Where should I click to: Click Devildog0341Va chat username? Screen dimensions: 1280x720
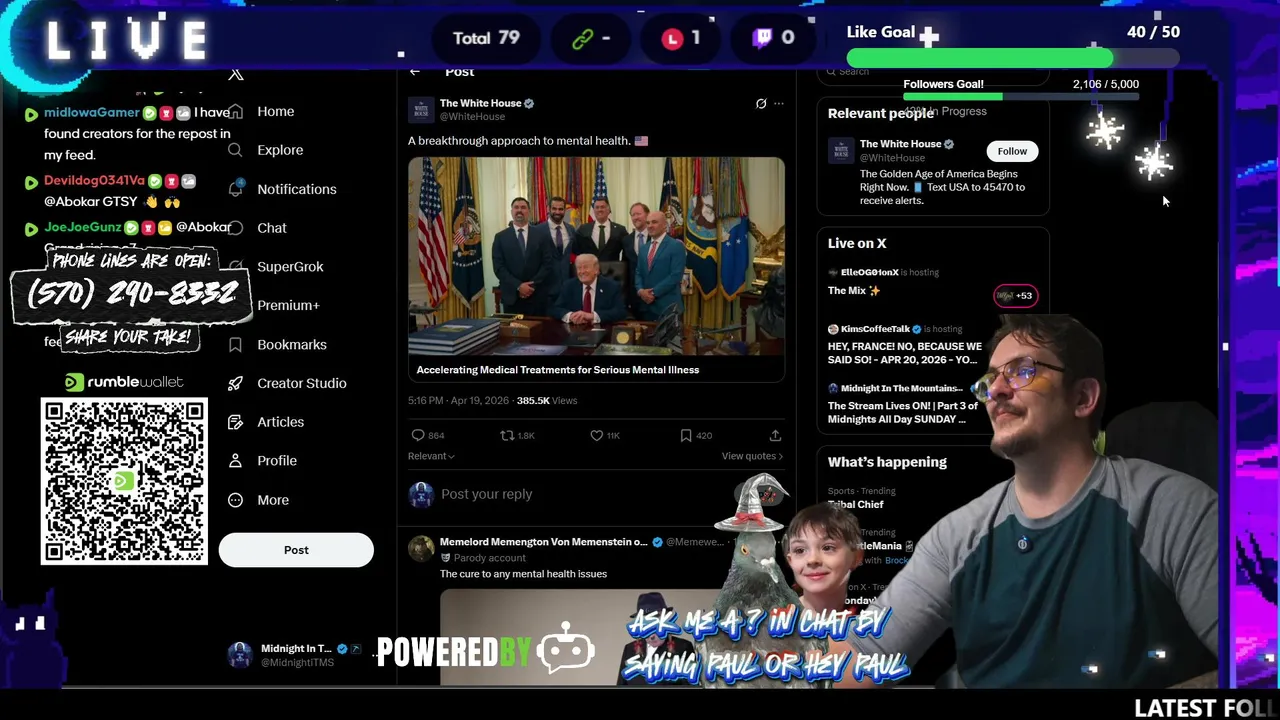95,180
